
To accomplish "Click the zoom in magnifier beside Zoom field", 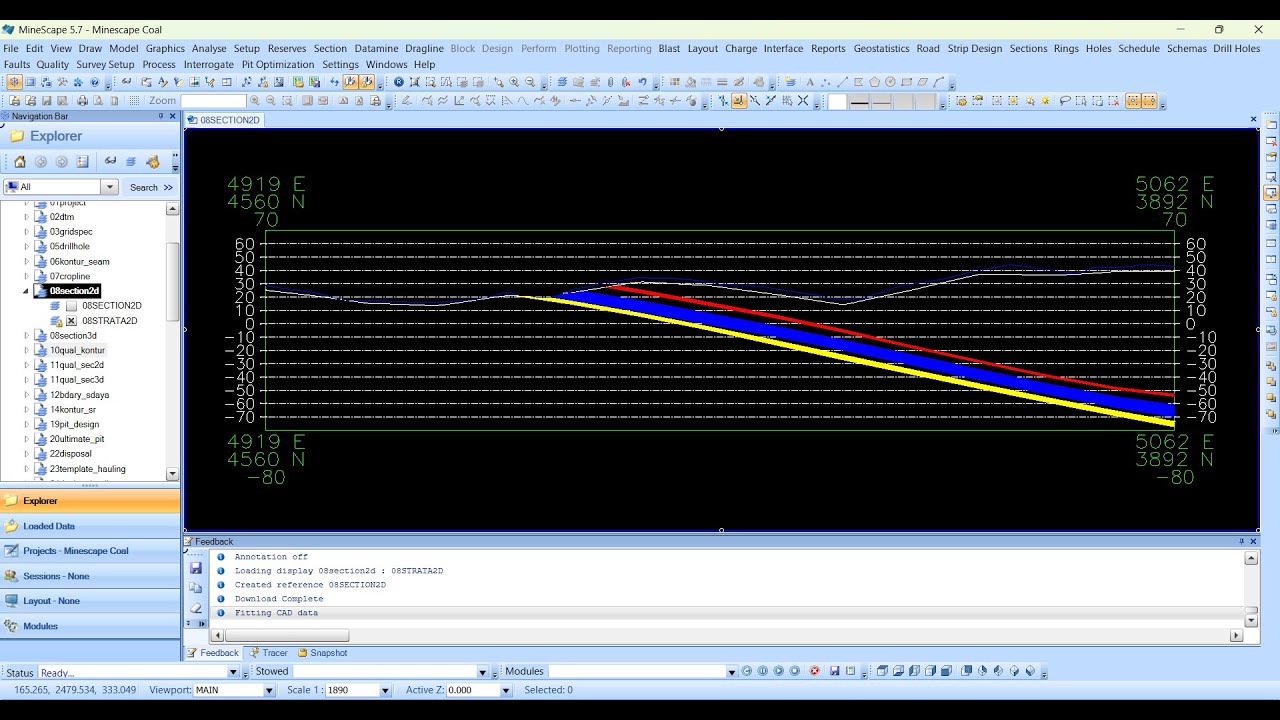I will 255,101.
